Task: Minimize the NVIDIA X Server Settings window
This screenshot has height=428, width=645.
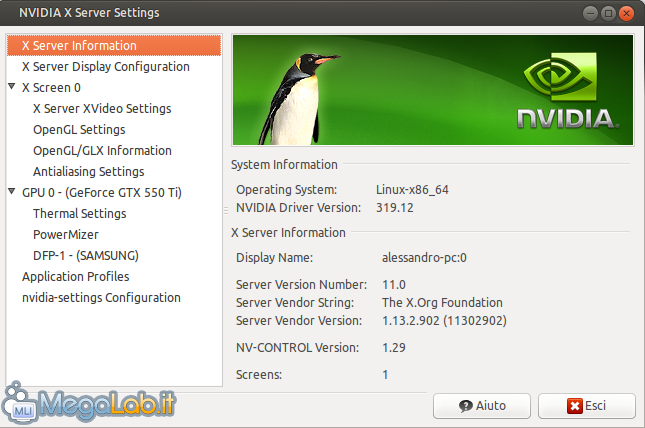Action: (590, 14)
